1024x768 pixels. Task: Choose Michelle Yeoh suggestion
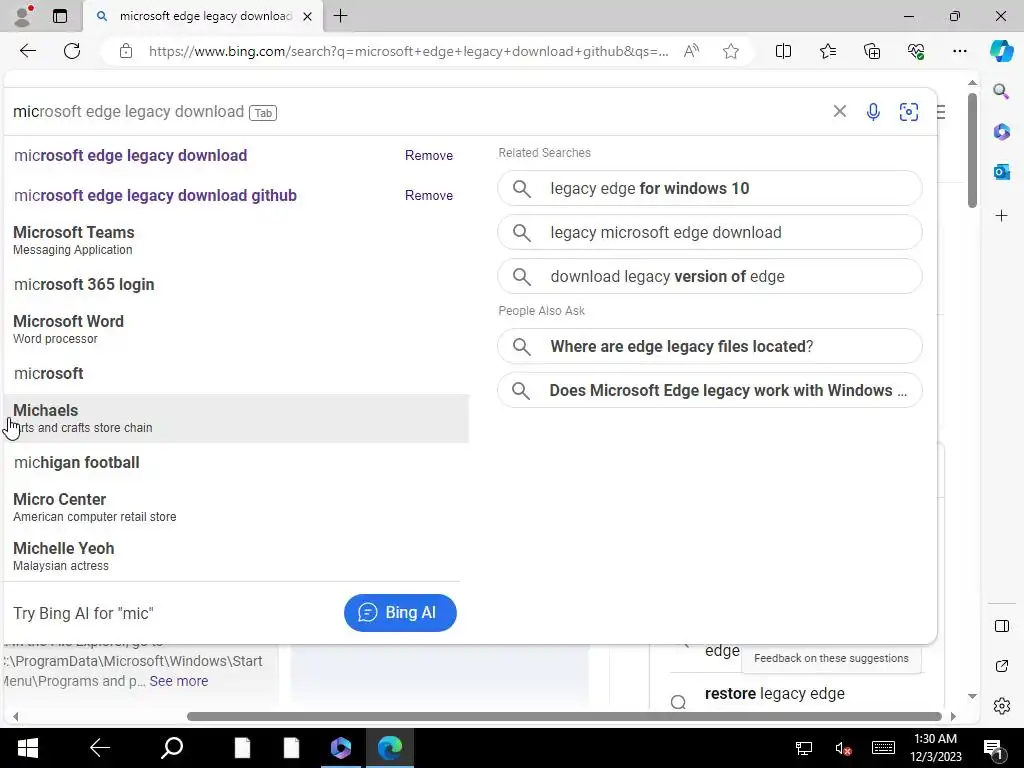click(236, 556)
